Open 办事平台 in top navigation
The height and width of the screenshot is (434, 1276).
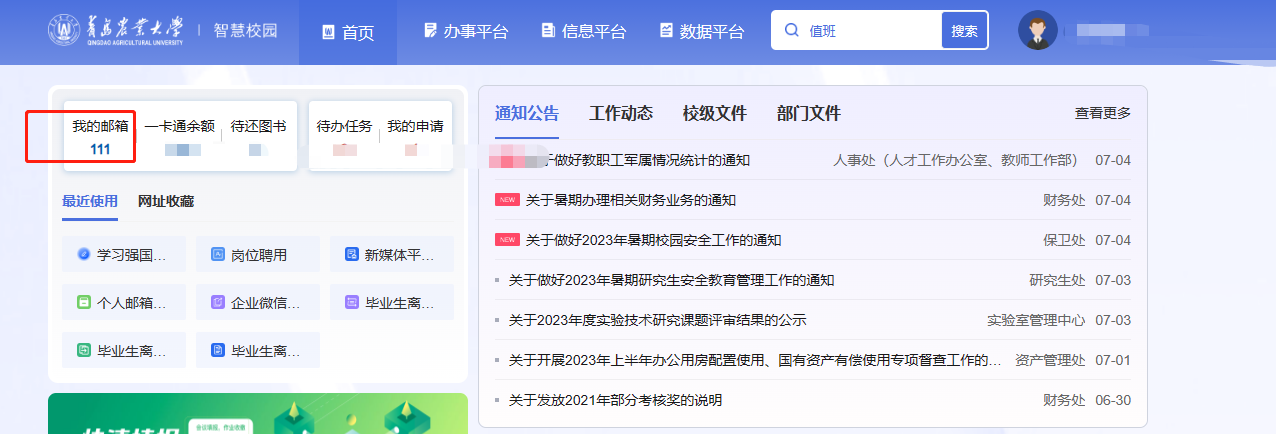tap(466, 32)
